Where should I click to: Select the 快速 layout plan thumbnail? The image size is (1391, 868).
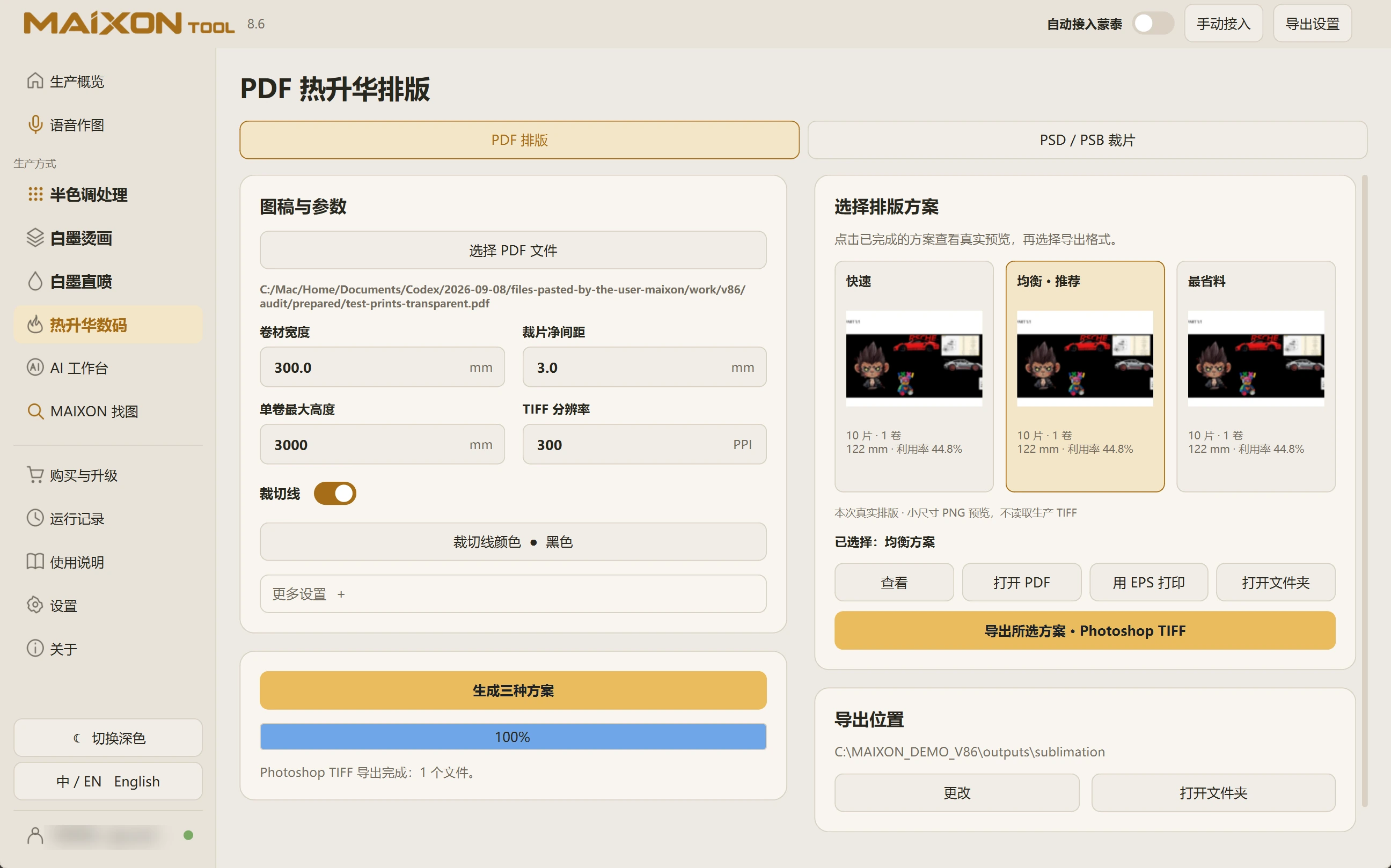tap(914, 359)
